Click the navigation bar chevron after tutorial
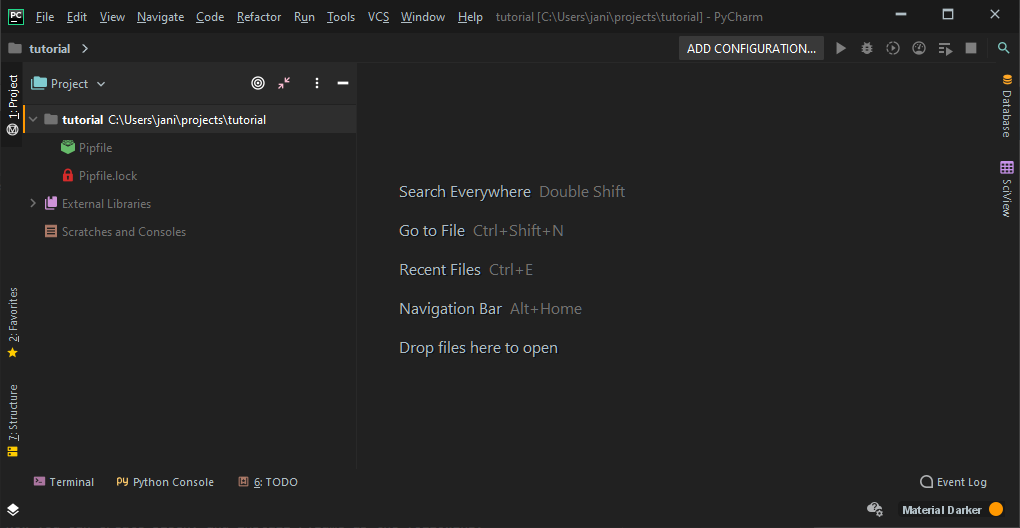The height and width of the screenshot is (528, 1020). [x=85, y=49]
